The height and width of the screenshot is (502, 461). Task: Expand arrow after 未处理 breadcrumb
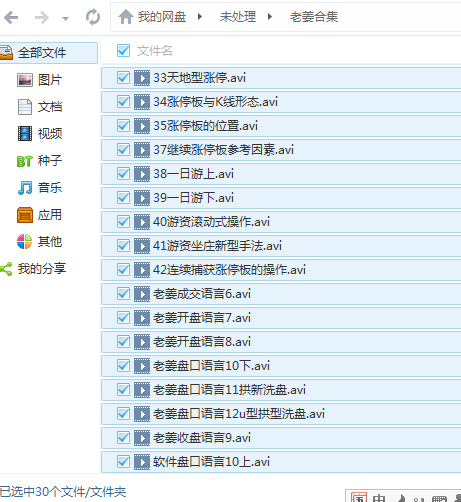(270, 17)
